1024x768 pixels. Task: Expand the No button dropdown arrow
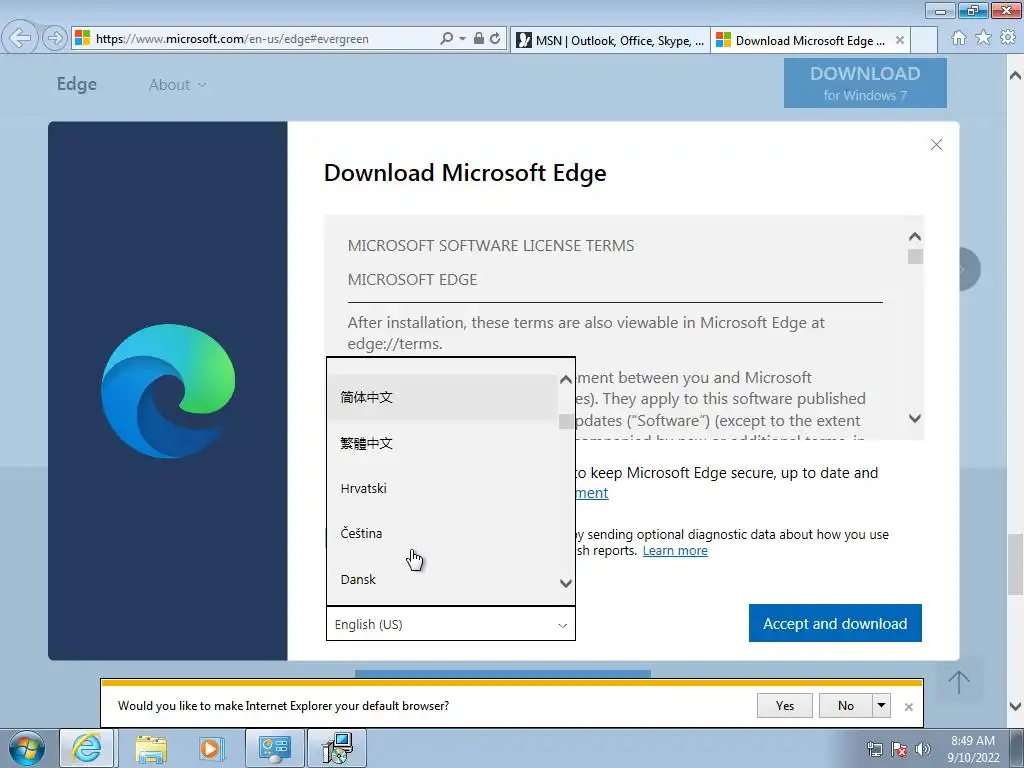pyautogui.click(x=882, y=705)
